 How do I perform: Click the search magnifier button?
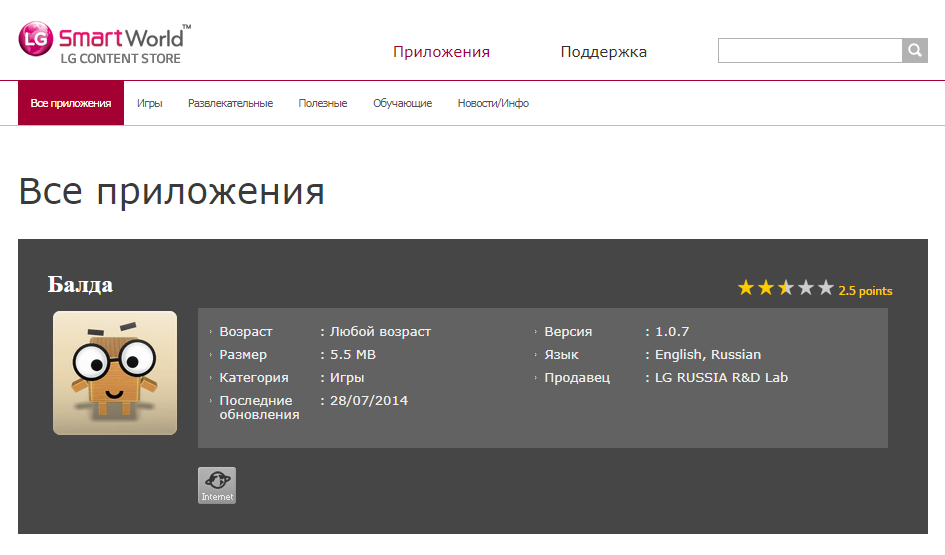914,51
